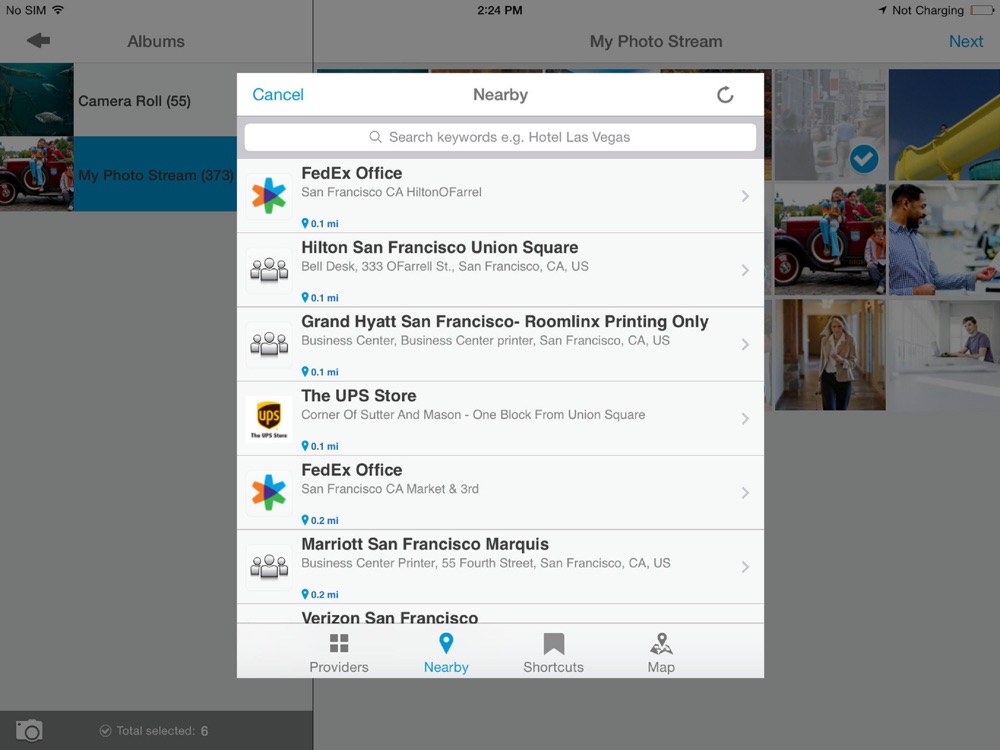1000x750 pixels.
Task: Tap the refresh icon in Nearby header
Action: tap(725, 95)
